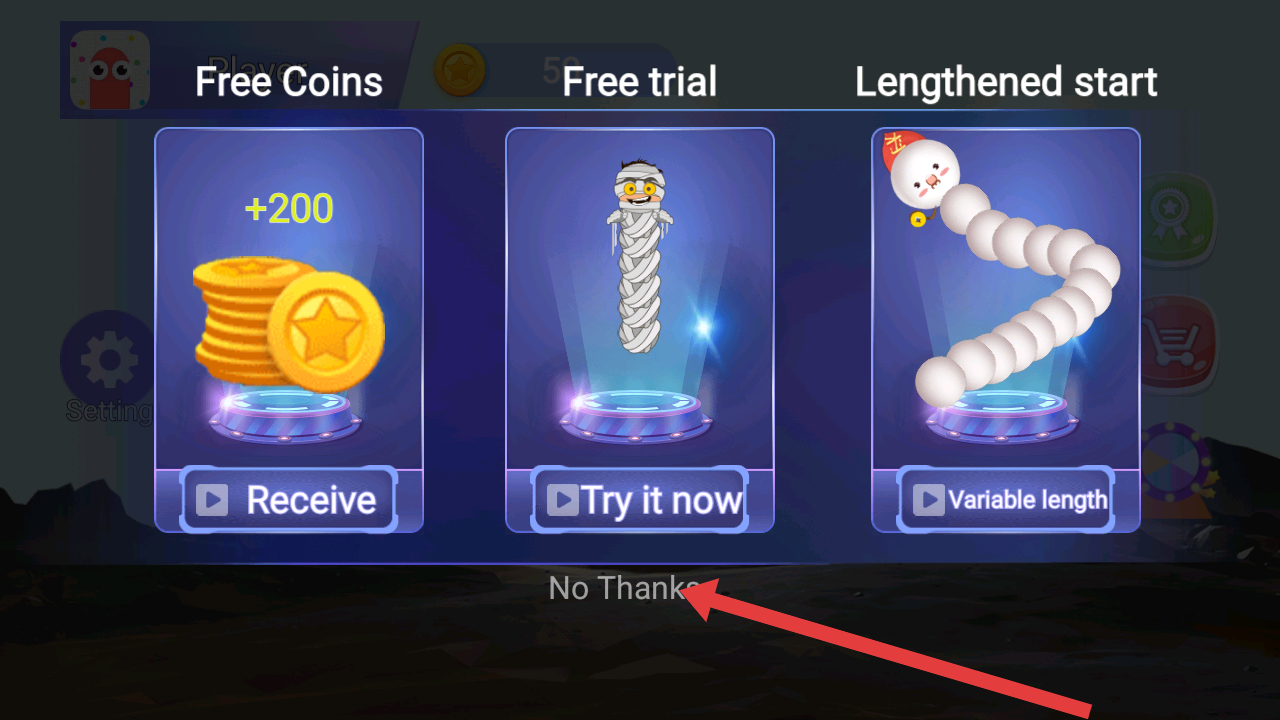Open the red shopping cart shop icon
Image resolution: width=1280 pixels, height=720 pixels.
[x=1177, y=343]
